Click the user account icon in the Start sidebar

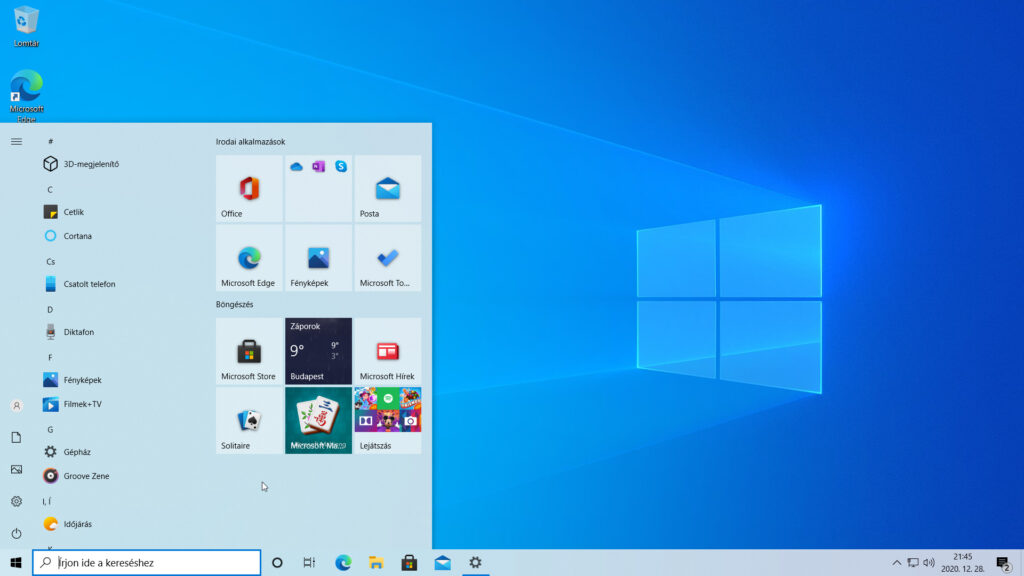click(x=16, y=406)
